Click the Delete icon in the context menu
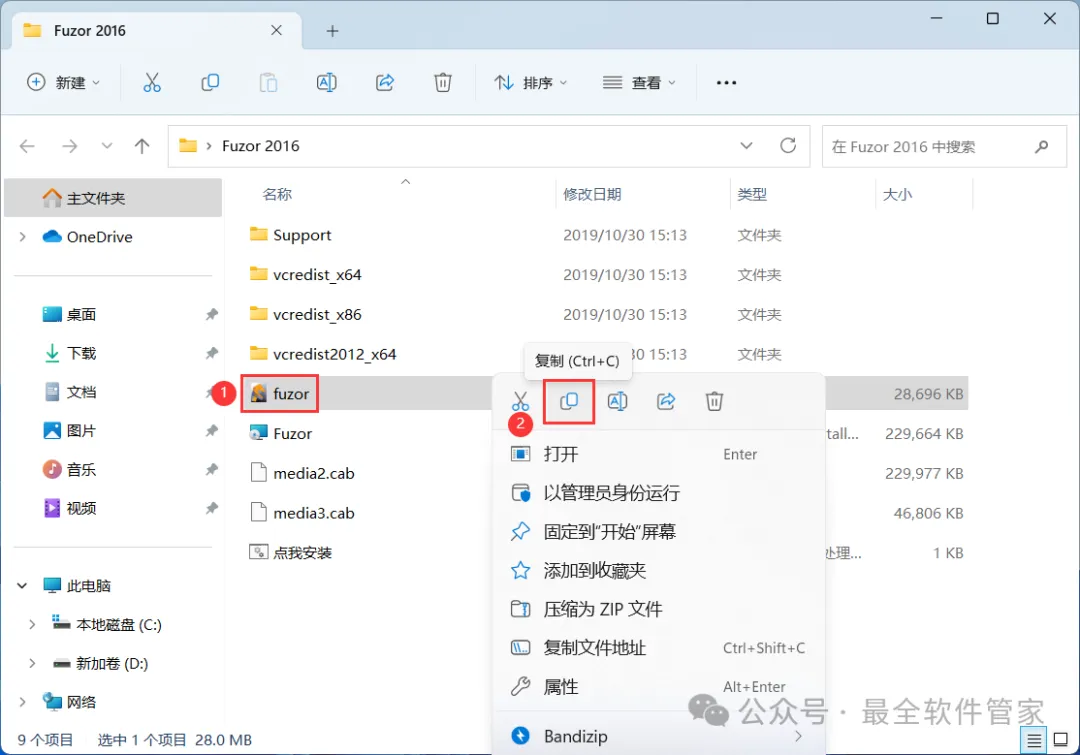Screen dimensions: 1080x755 coord(714,401)
